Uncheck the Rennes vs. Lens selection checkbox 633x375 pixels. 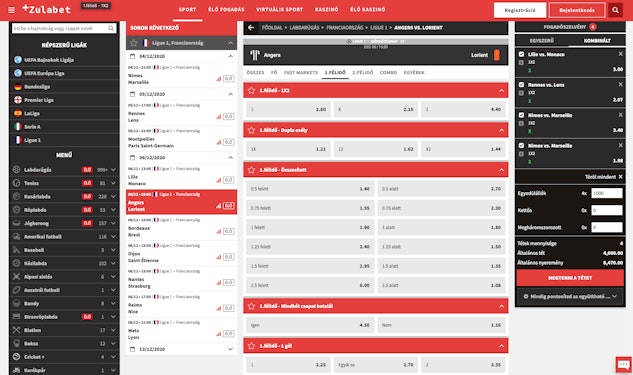521,85
